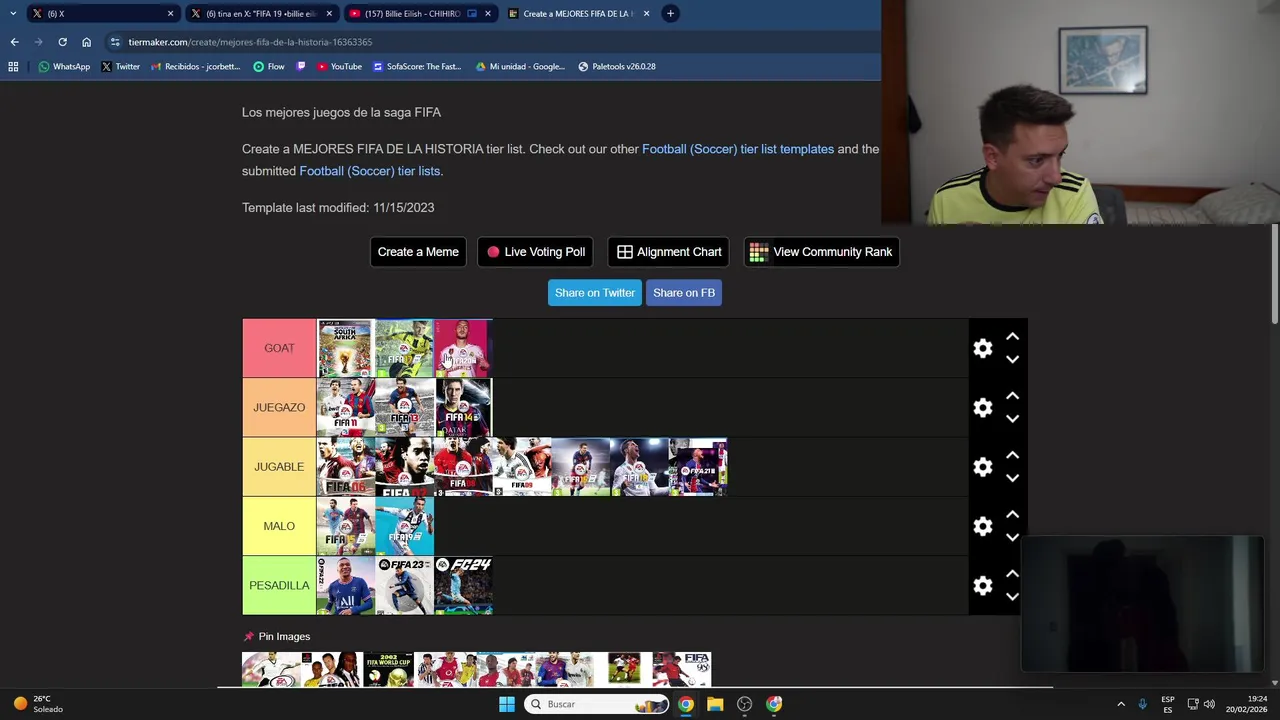This screenshot has height=720, width=1280.
Task: Select the South Africa World Cup cover in GOAT
Action: point(345,348)
